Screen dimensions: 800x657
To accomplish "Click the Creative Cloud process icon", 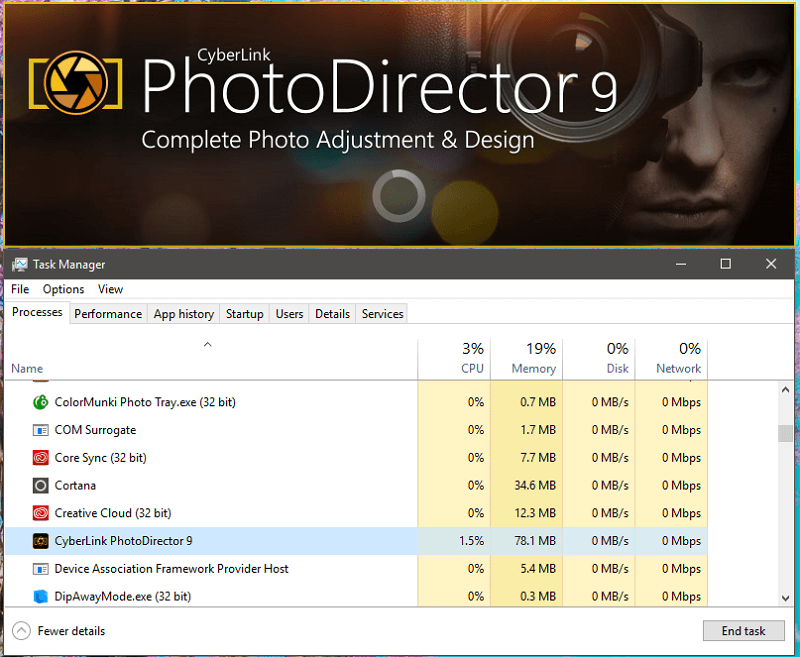I will [40, 513].
